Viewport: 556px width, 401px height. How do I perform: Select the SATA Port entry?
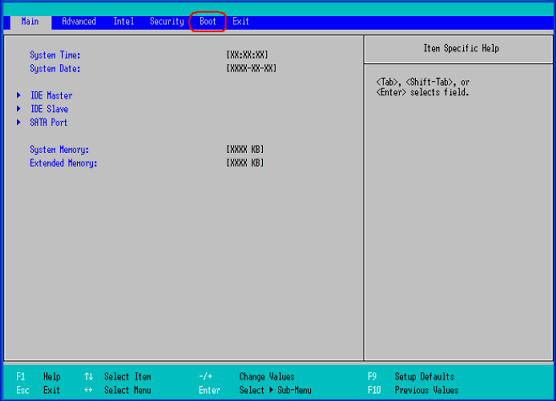[49, 122]
